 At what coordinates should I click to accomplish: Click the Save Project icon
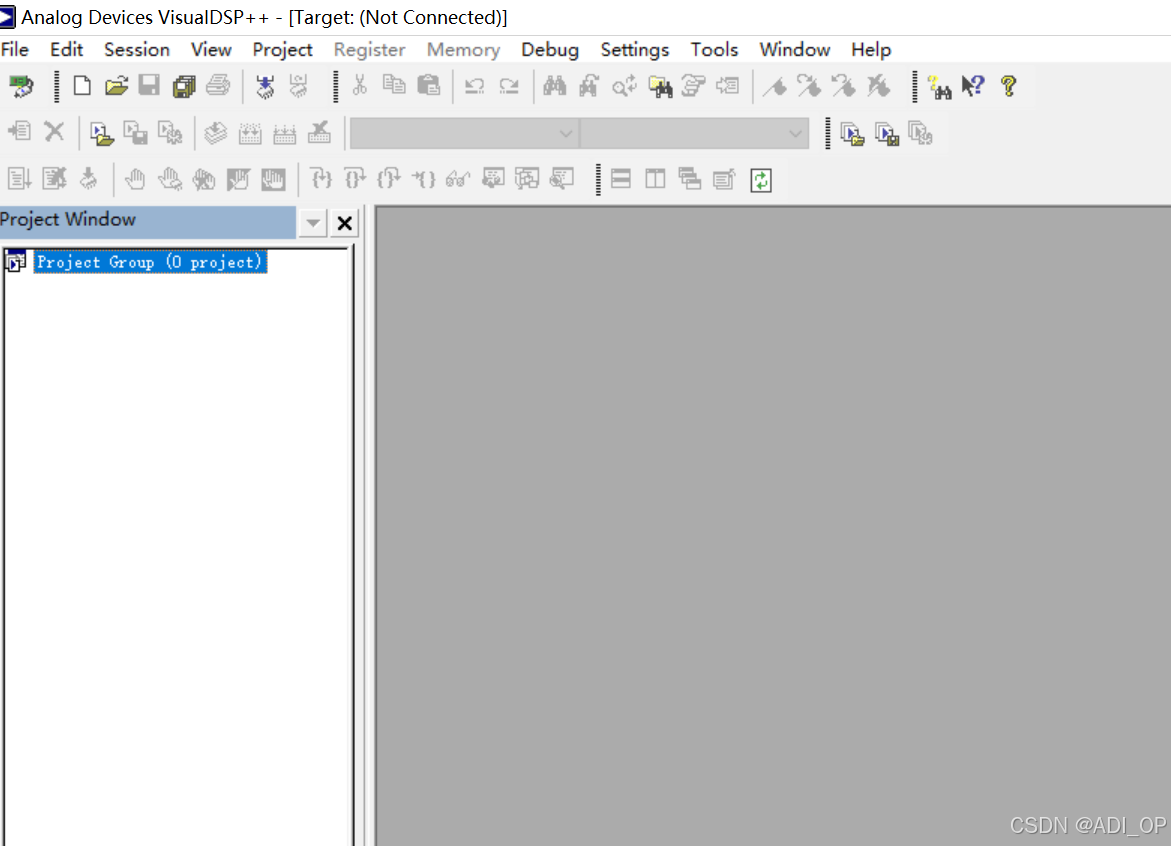[x=136, y=134]
